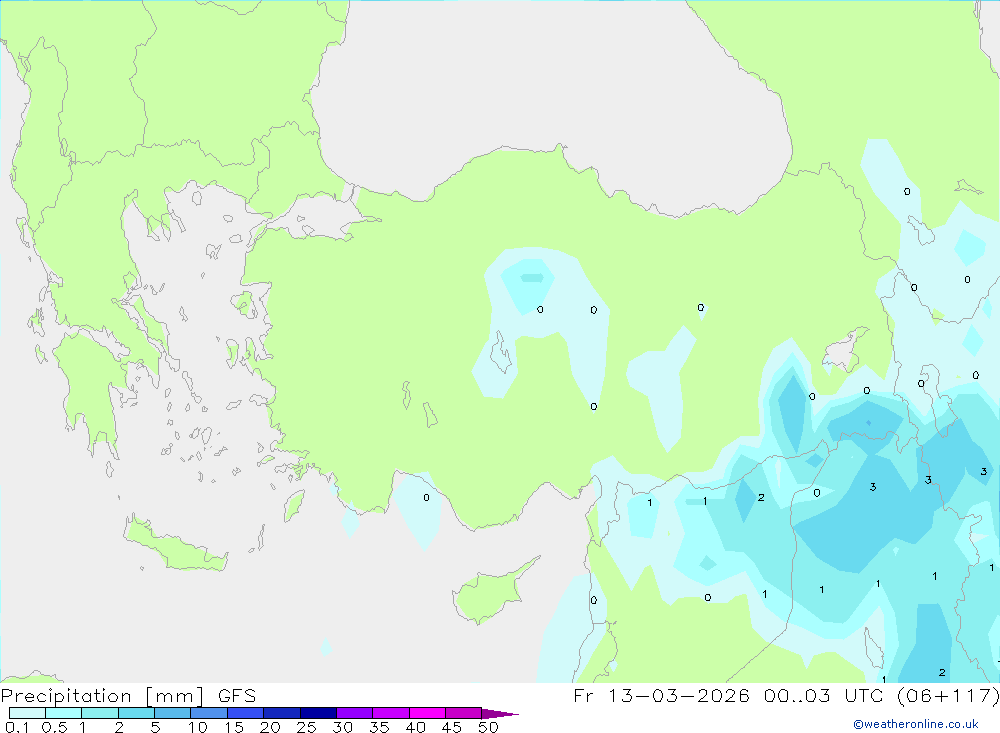This screenshot has width=1000, height=733.
Task: Click the legend value 20
Action: point(270,727)
